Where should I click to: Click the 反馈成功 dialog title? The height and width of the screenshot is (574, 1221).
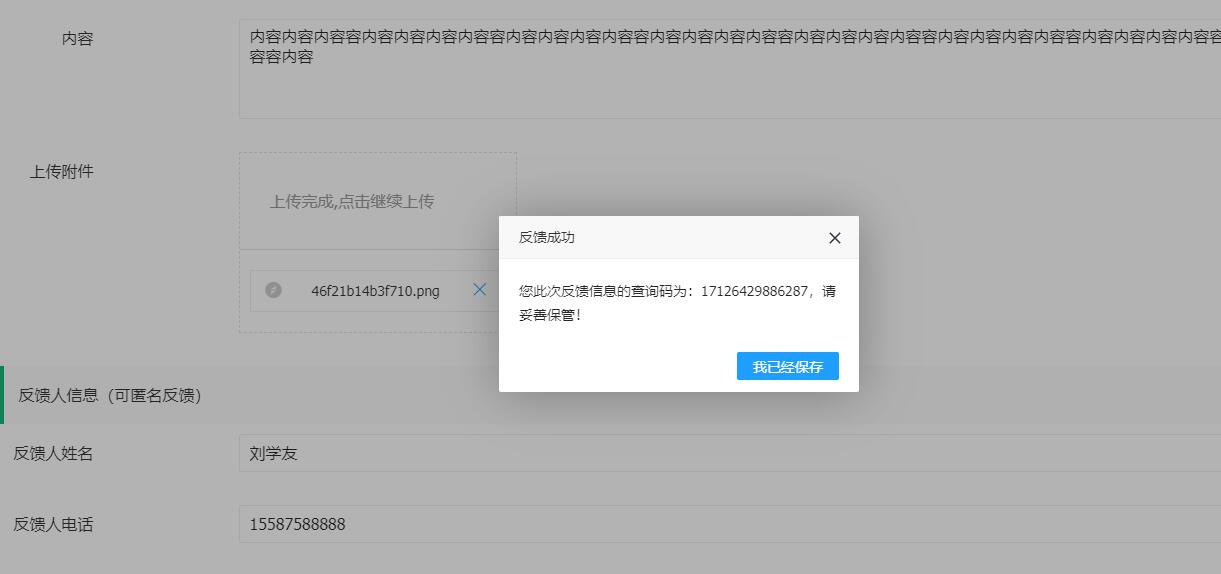point(546,238)
